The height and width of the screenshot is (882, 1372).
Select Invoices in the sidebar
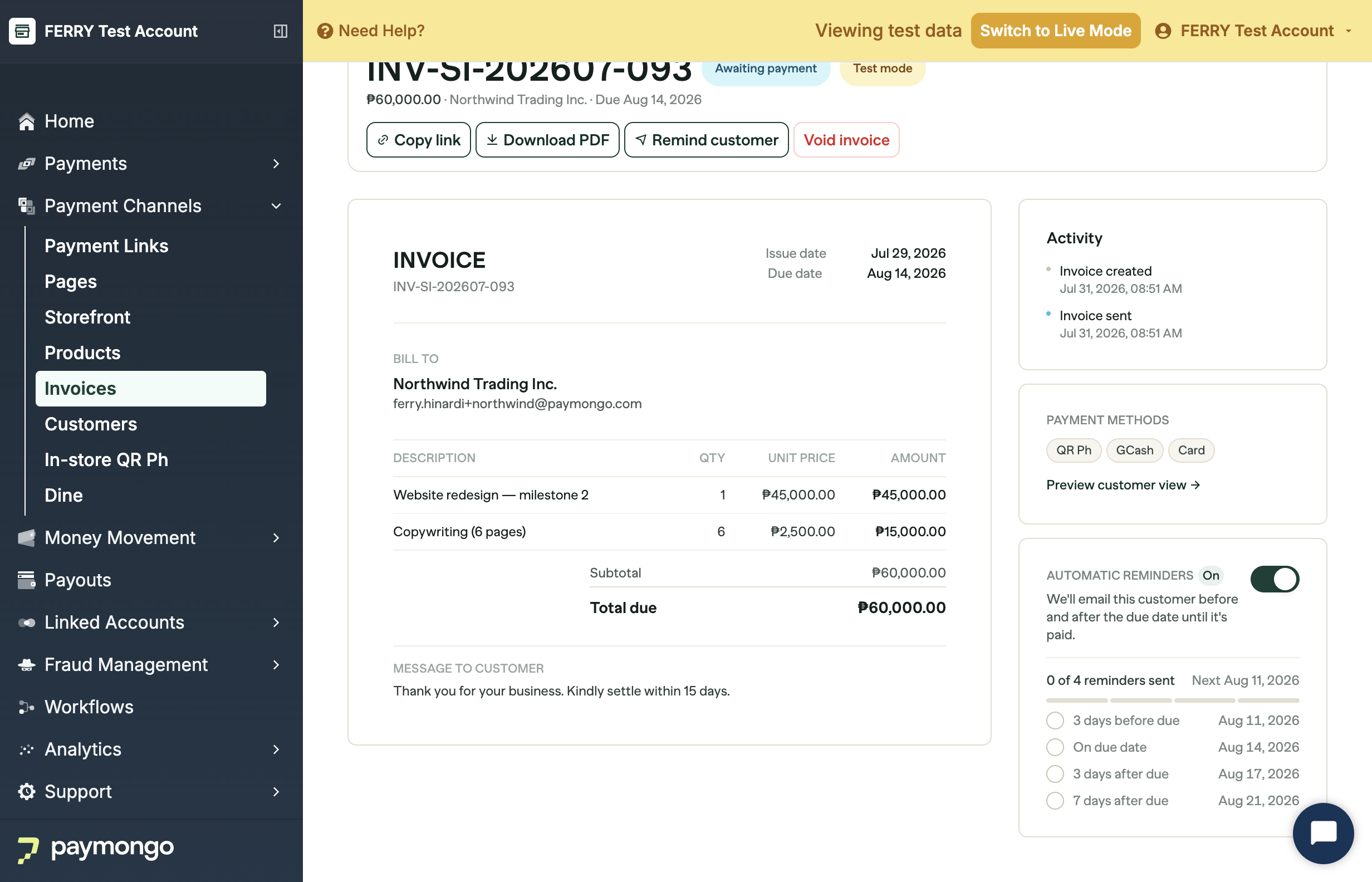point(151,389)
